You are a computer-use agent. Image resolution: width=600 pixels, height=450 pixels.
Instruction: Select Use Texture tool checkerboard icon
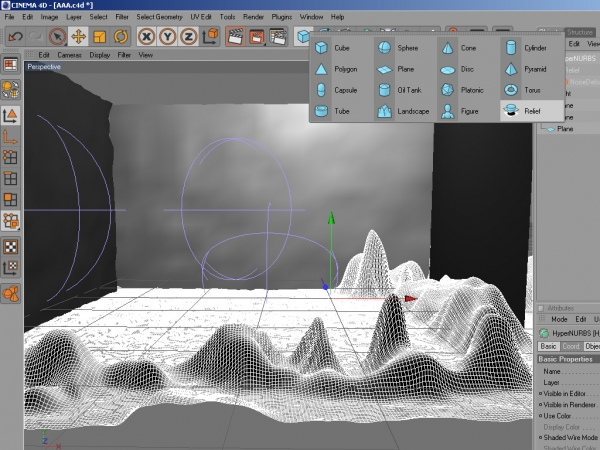tap(10, 247)
